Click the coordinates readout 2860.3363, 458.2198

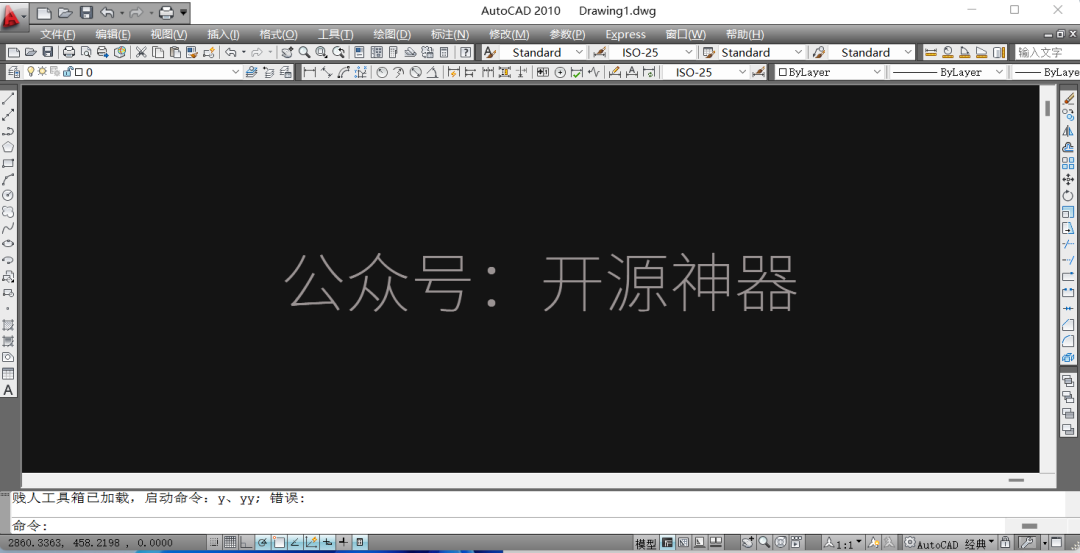91,543
